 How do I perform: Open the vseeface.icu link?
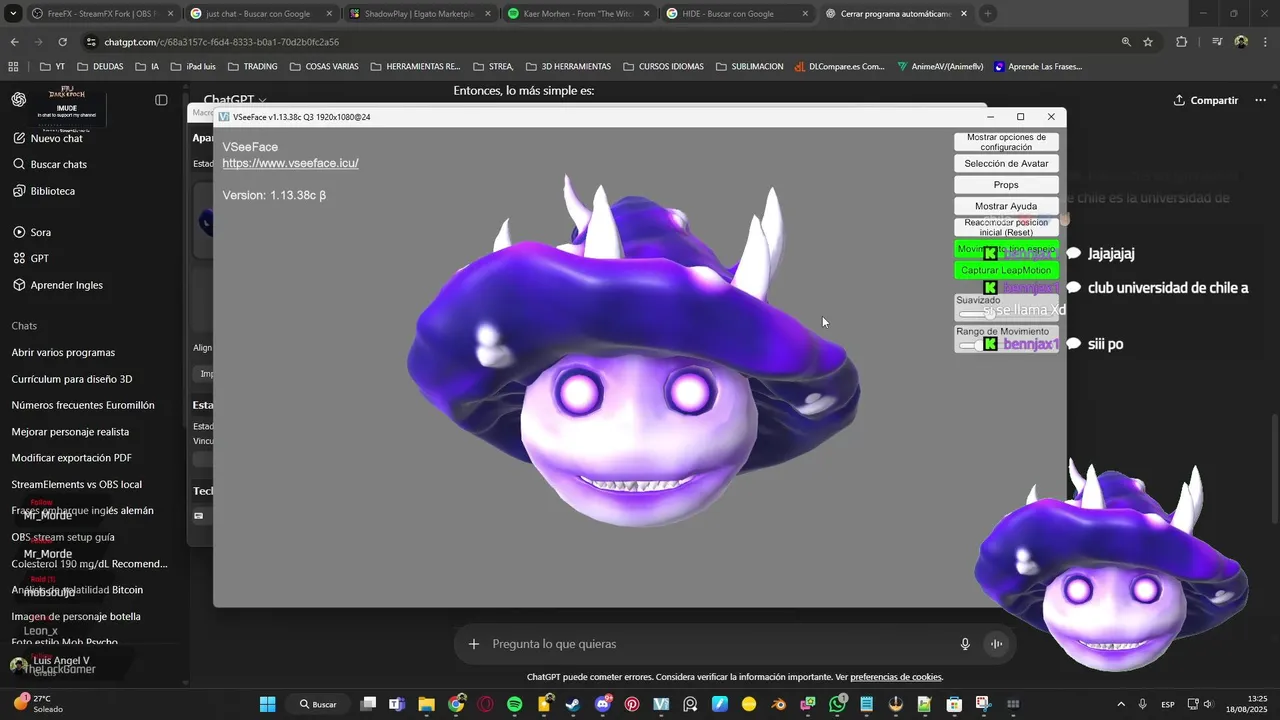click(x=290, y=163)
